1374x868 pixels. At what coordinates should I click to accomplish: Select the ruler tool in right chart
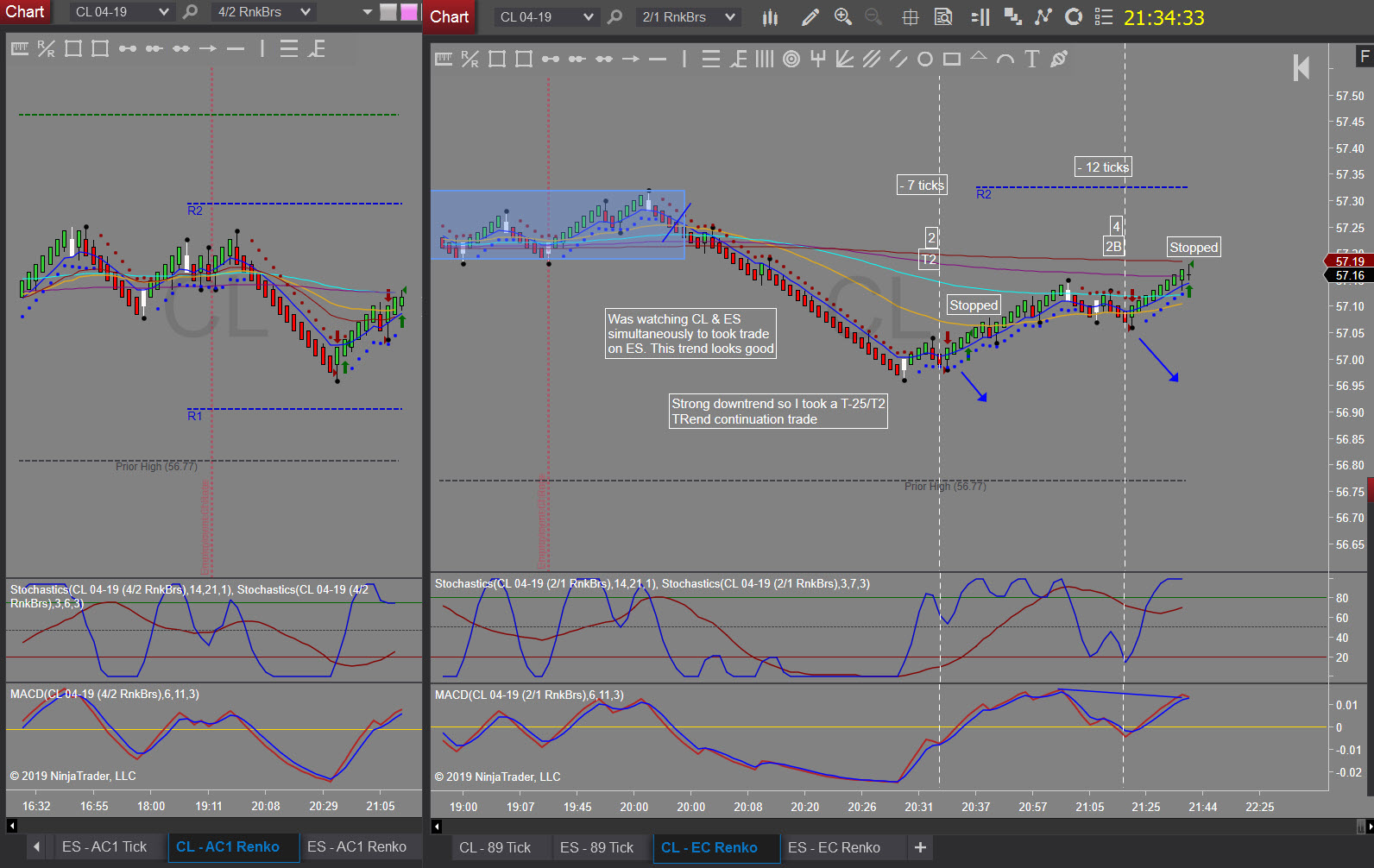(444, 59)
